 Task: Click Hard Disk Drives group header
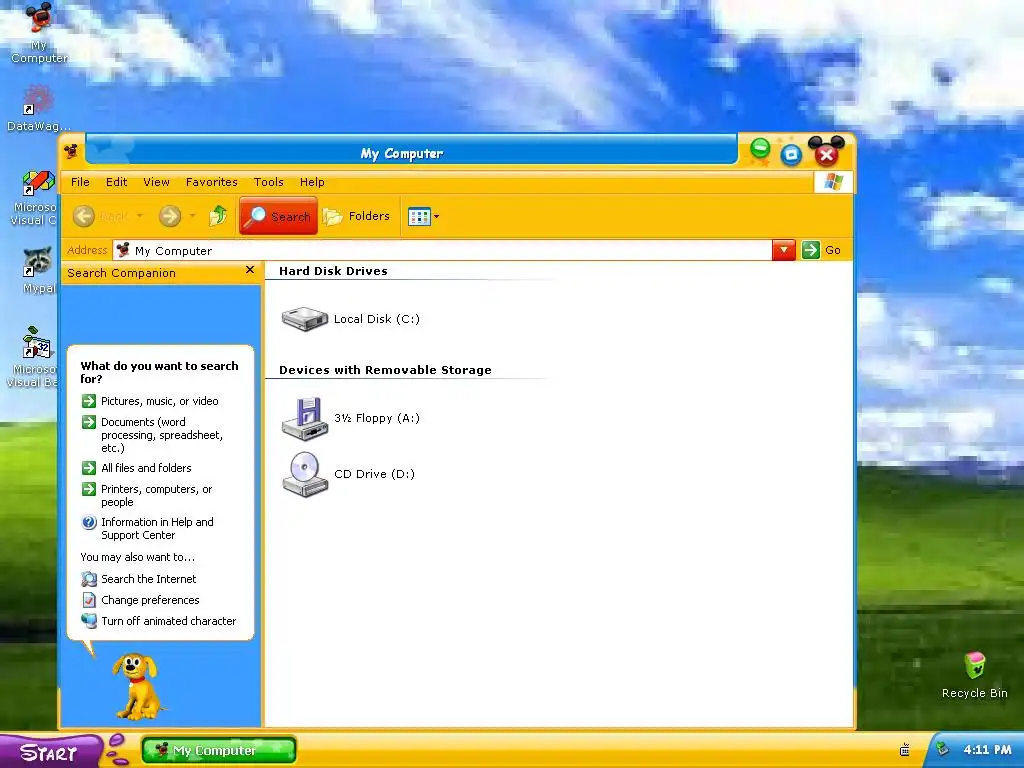pyautogui.click(x=333, y=271)
